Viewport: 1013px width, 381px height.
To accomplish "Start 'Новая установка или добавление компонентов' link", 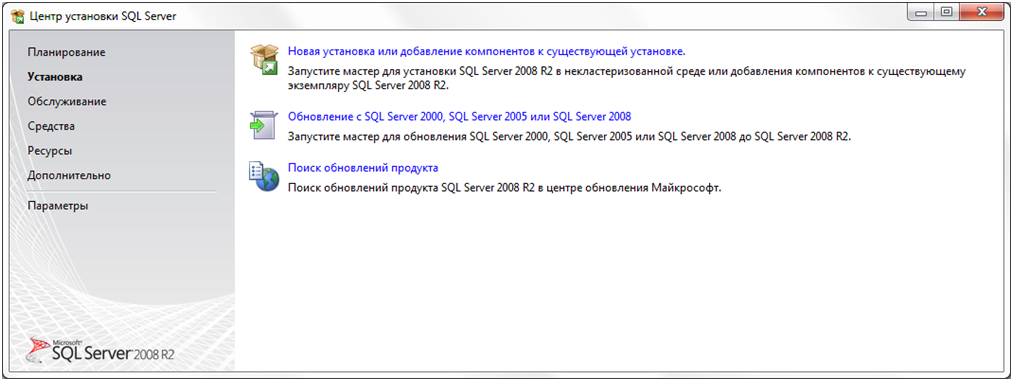I will click(x=486, y=51).
